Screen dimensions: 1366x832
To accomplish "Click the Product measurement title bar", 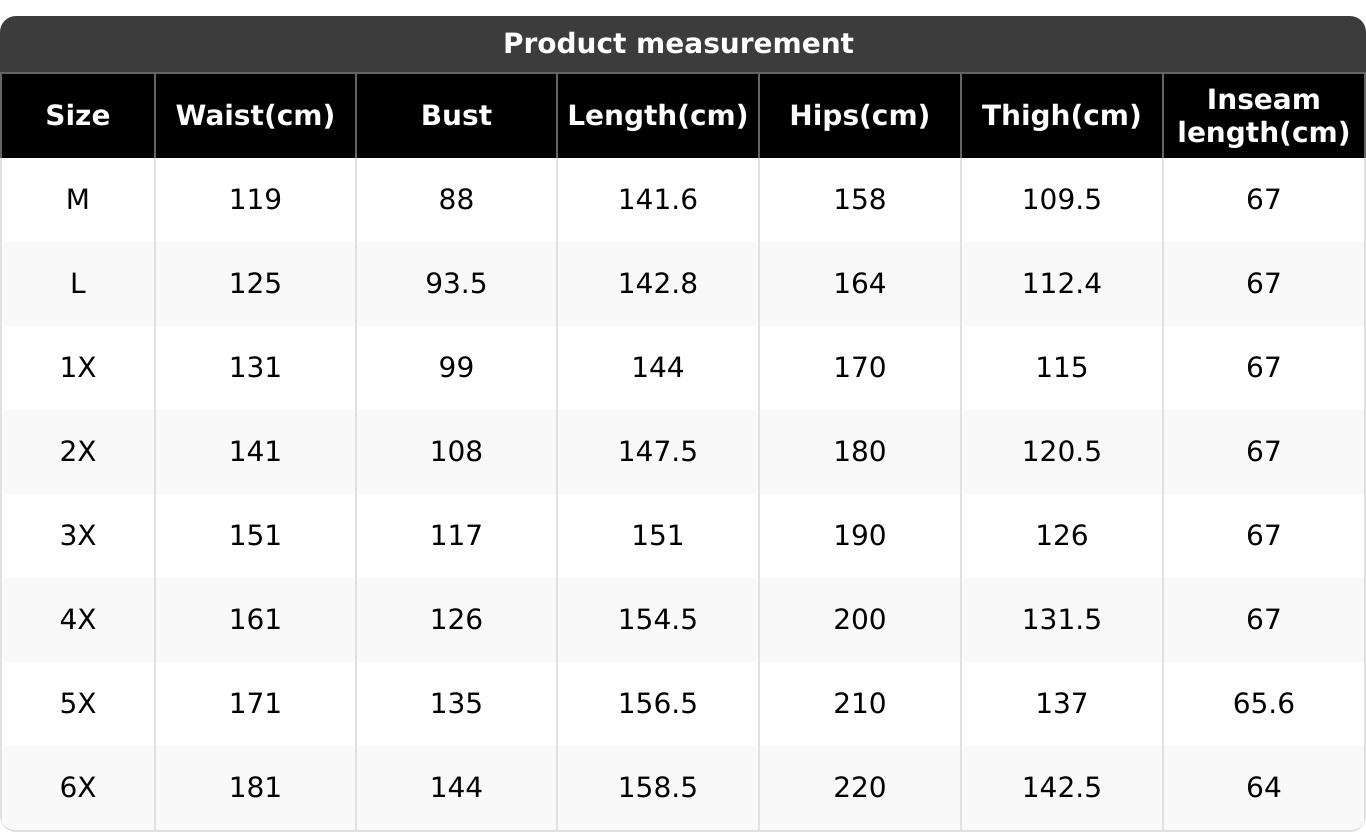I will point(678,44).
